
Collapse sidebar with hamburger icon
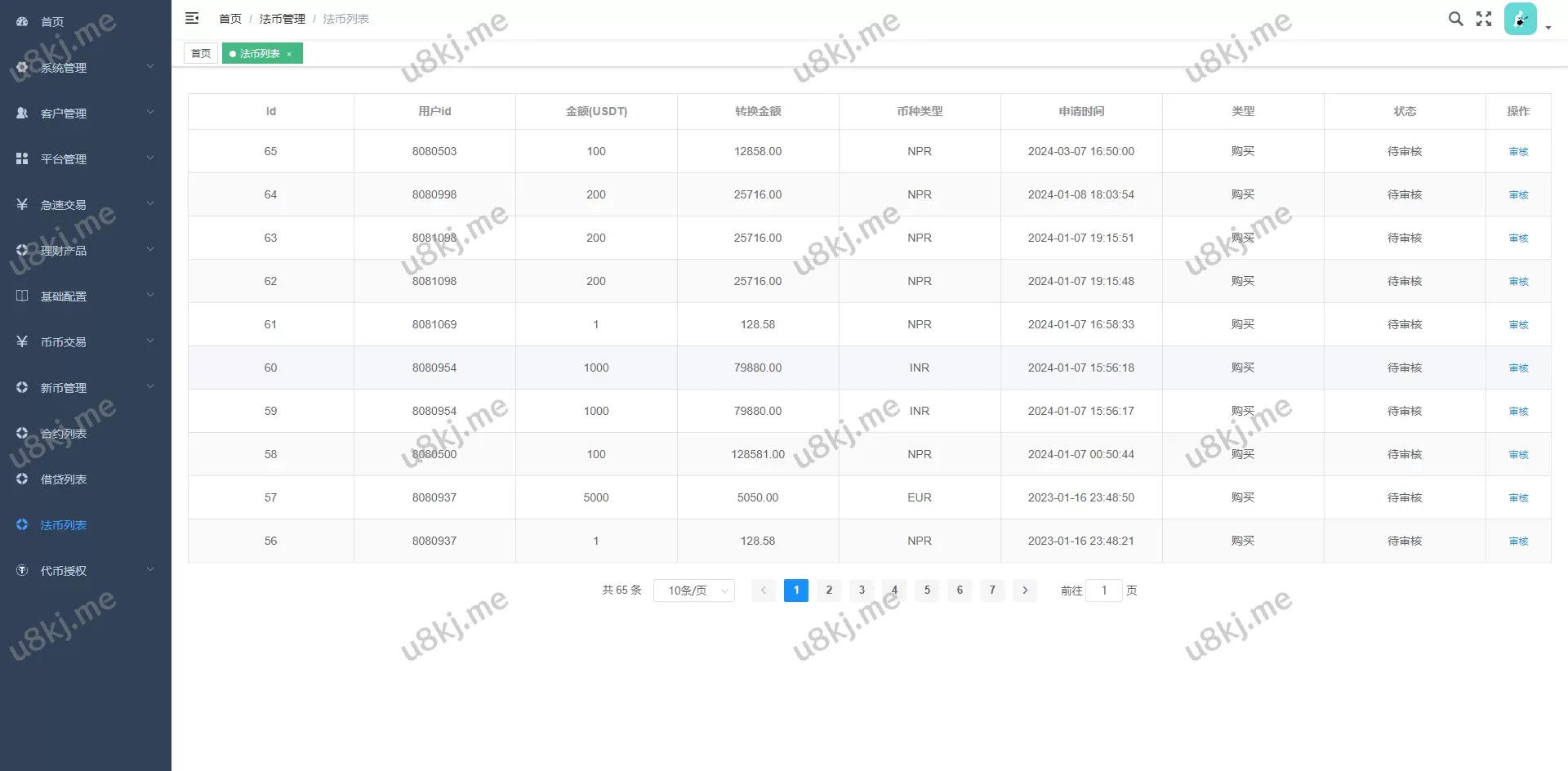(x=192, y=18)
